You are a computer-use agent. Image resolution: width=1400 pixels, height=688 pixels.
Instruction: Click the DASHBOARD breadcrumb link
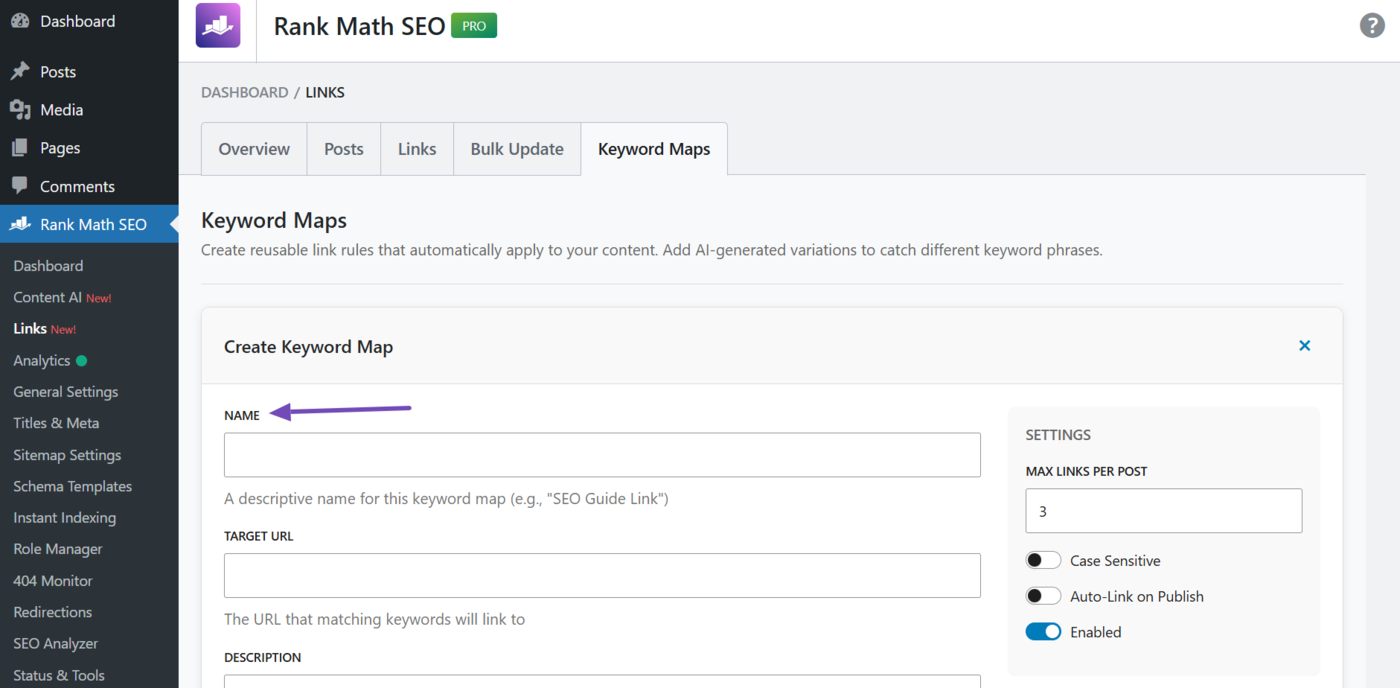(x=244, y=92)
